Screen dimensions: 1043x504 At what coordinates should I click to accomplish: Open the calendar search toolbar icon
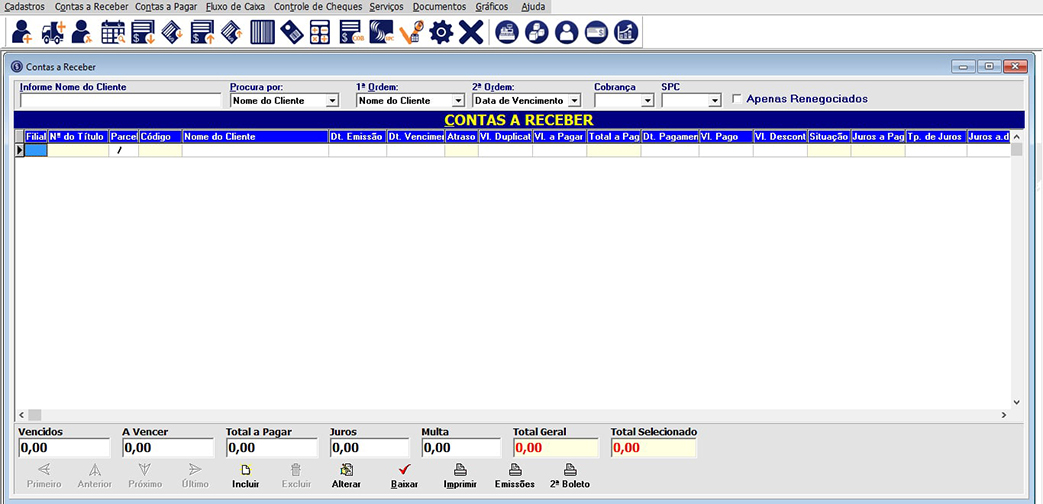113,32
